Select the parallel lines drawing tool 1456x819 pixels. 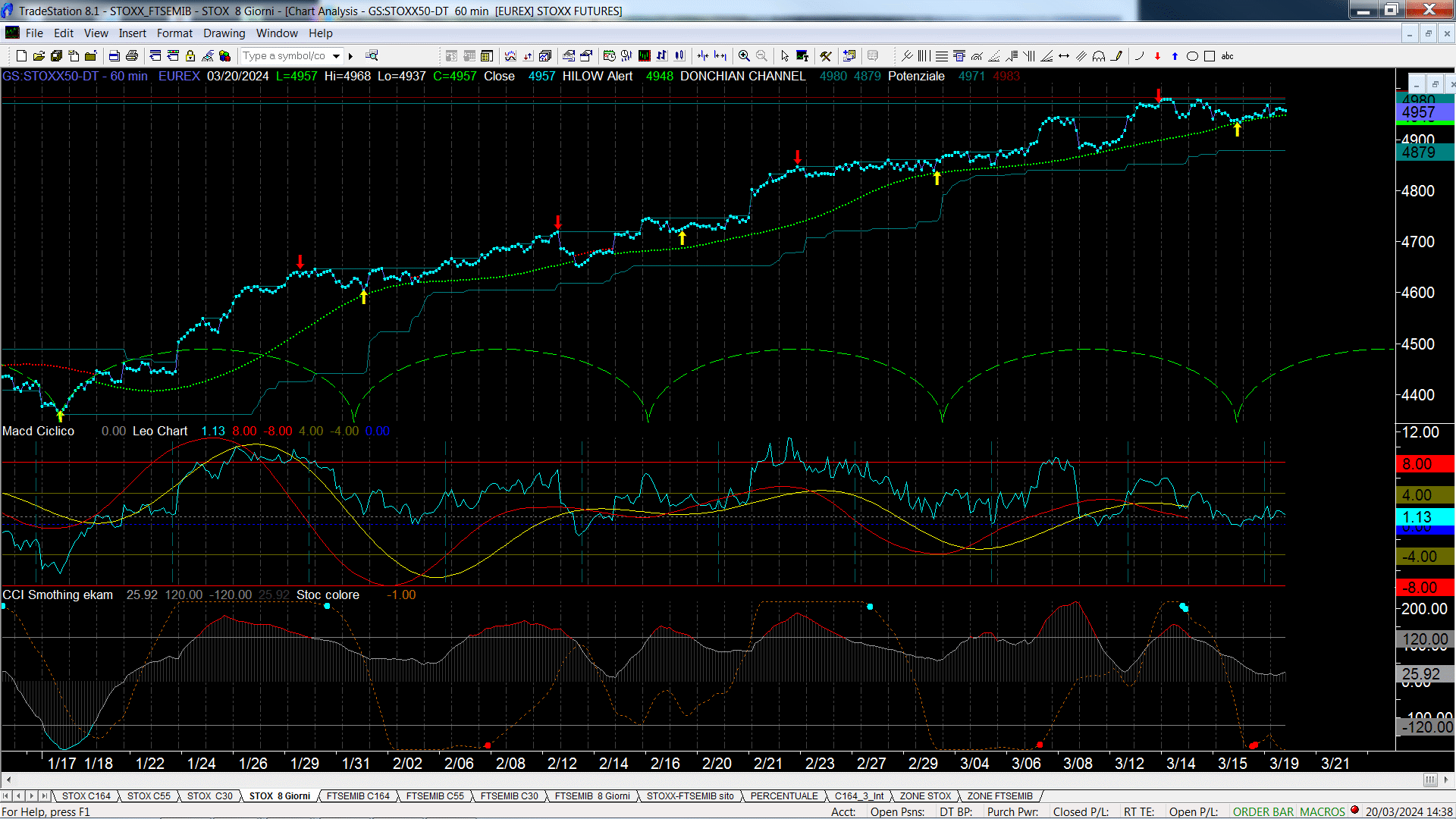tap(1081, 56)
